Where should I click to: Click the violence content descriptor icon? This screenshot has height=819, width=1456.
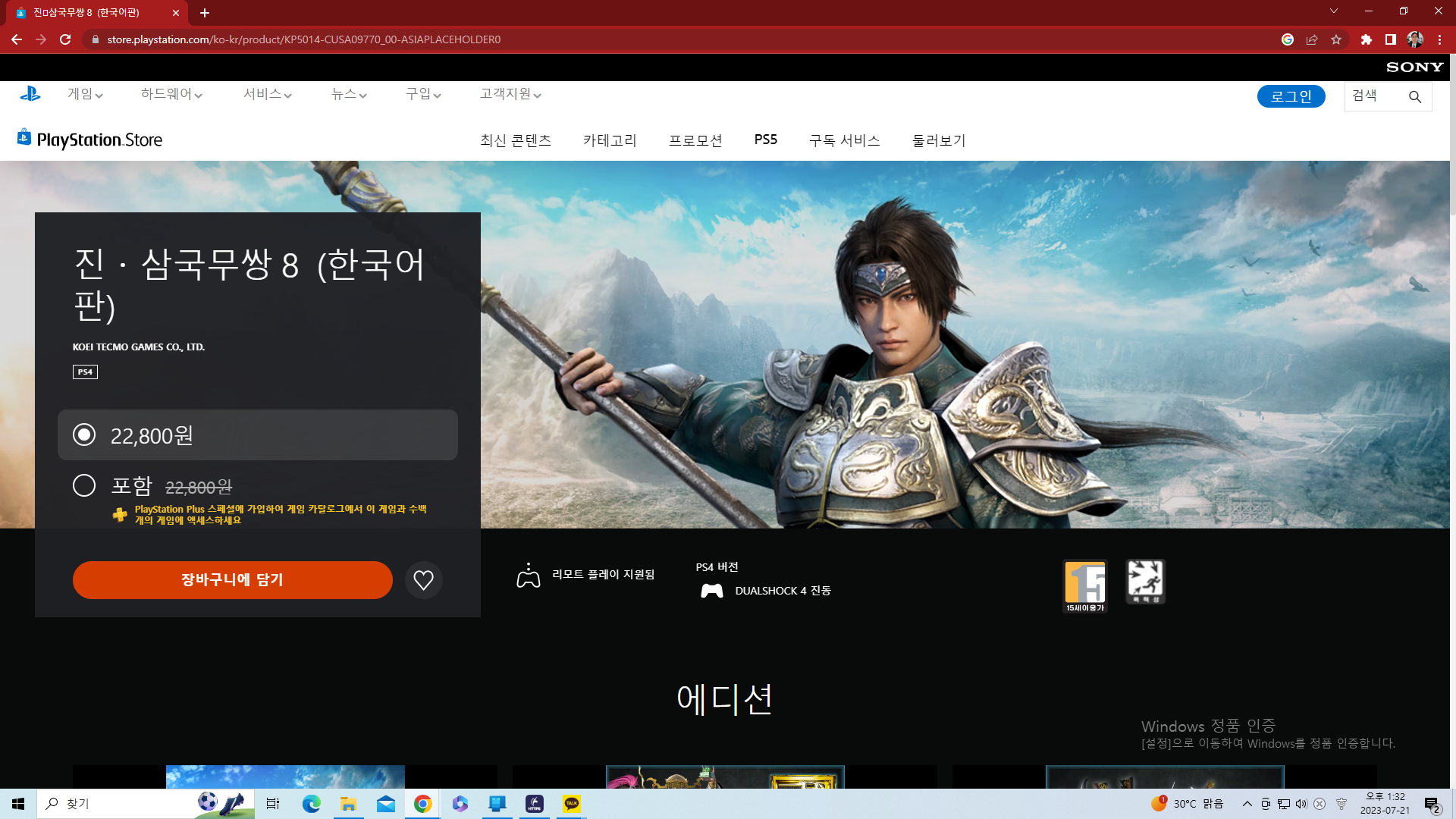tap(1145, 582)
